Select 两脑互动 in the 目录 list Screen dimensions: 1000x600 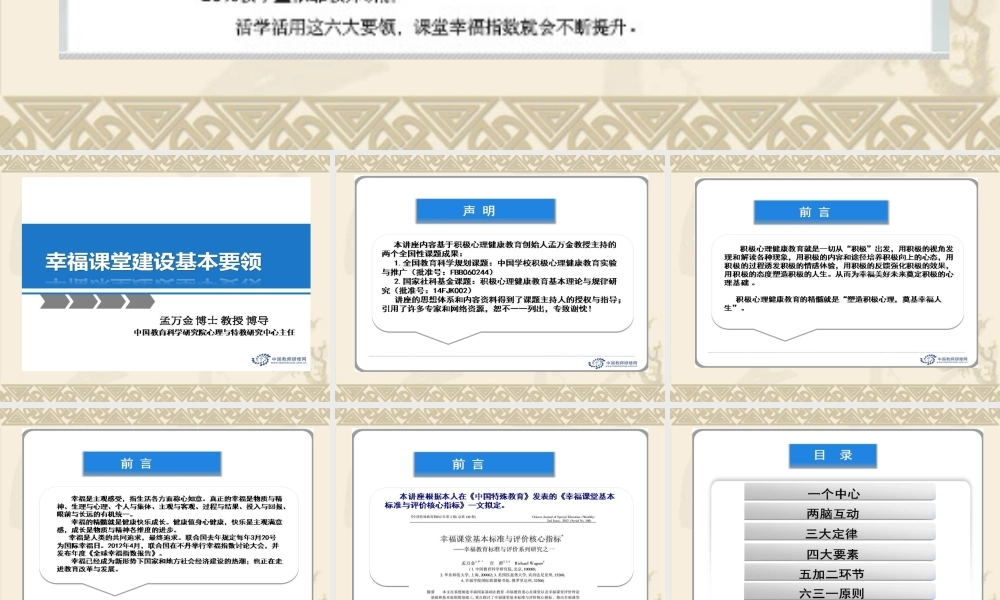[x=839, y=513]
